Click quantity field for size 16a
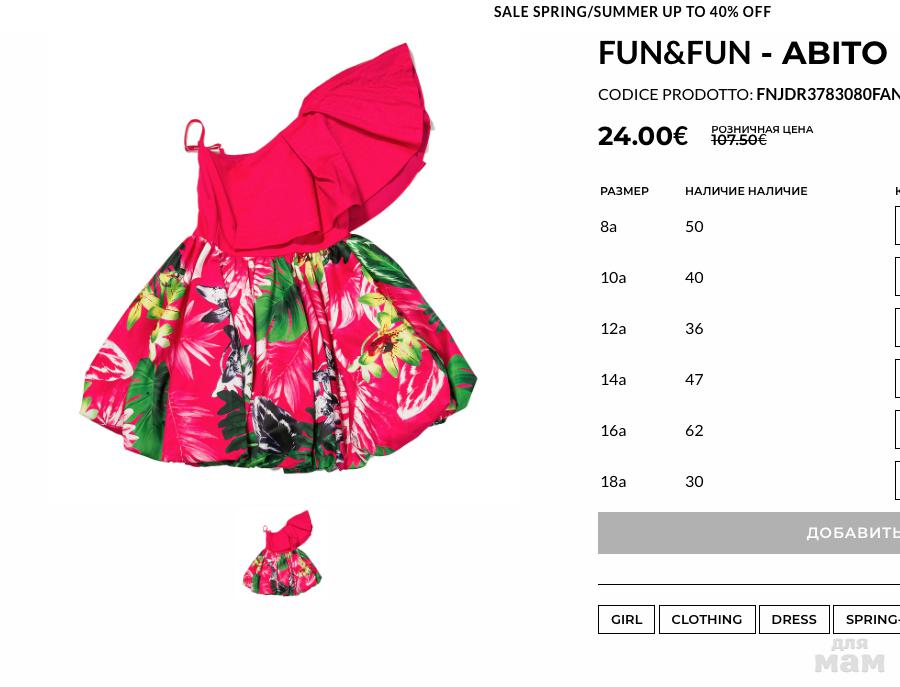The height and width of the screenshot is (687, 900). coord(897,430)
